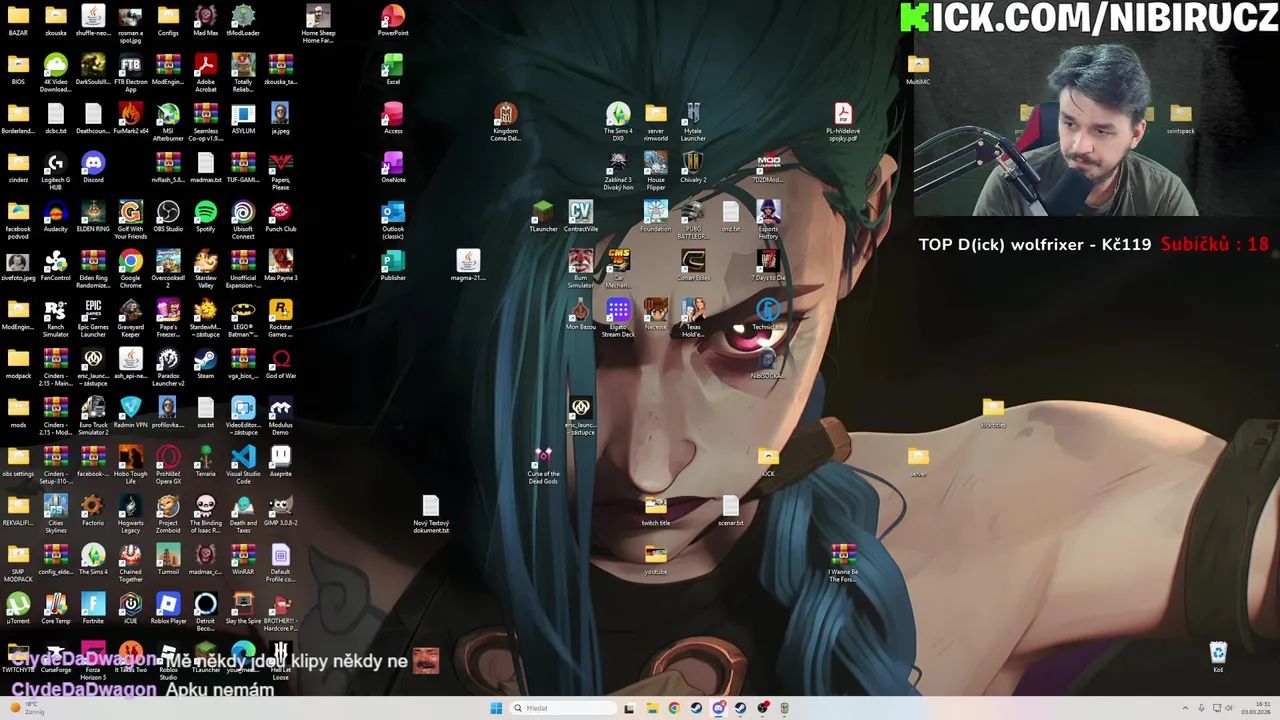Select the Nový Textový dokument.txt file
The width and height of the screenshot is (1280, 720).
(431, 514)
